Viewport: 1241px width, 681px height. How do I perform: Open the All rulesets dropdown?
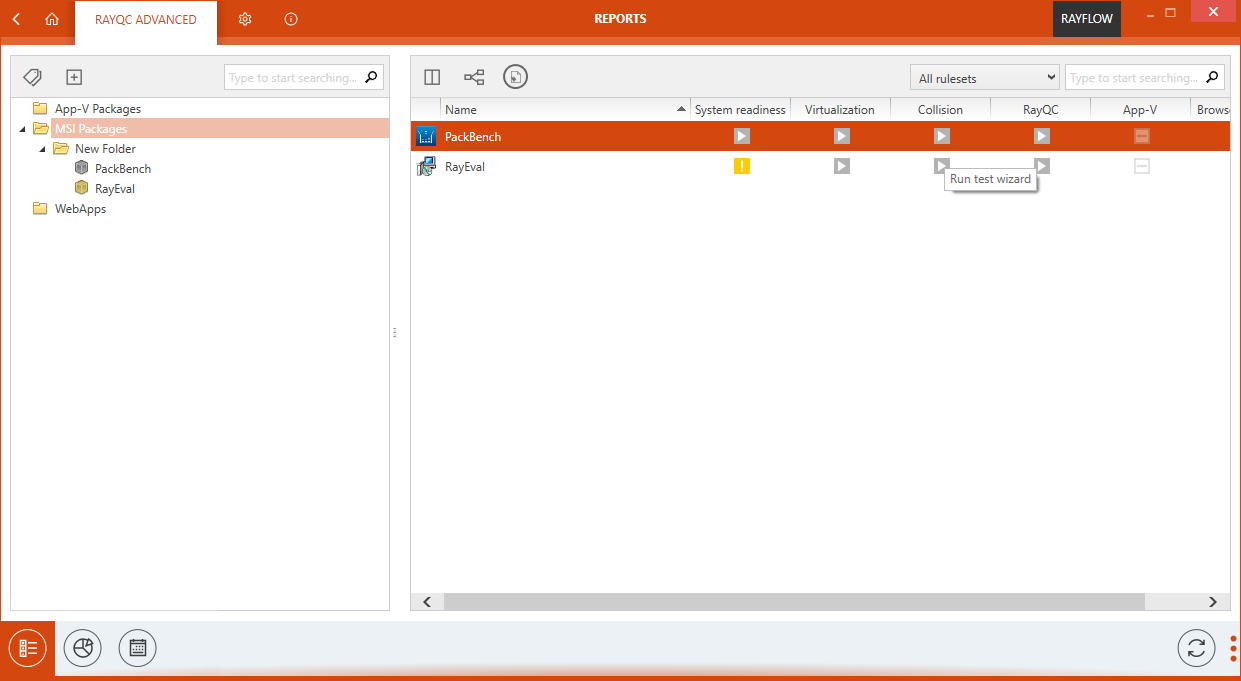tap(984, 76)
